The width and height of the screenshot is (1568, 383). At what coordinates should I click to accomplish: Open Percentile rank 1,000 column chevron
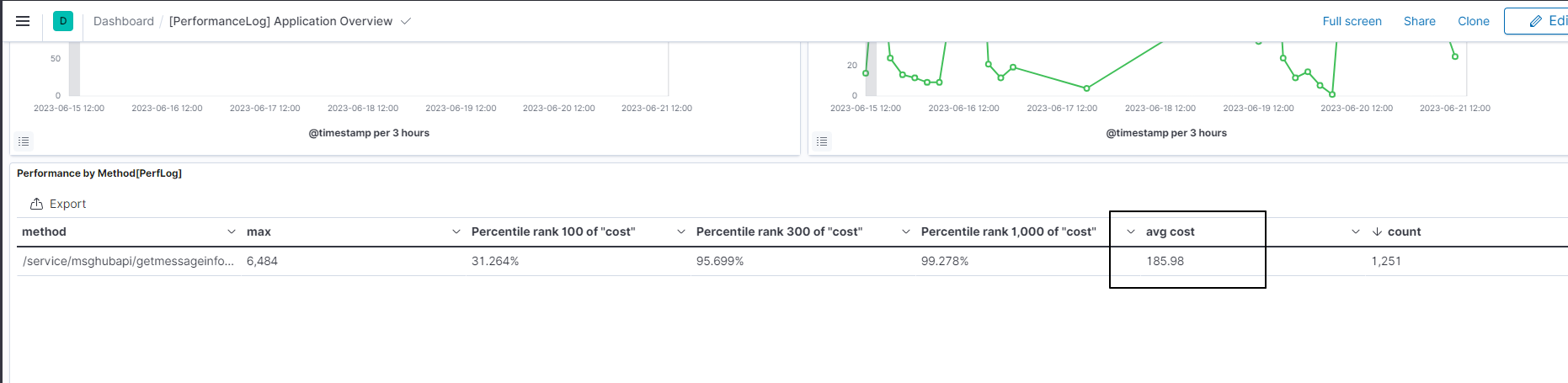[x=1131, y=231]
